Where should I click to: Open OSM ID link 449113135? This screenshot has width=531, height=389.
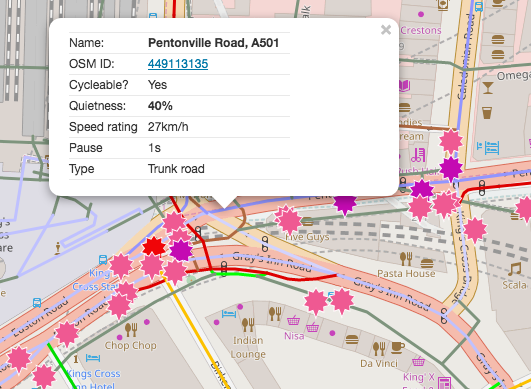pos(178,64)
